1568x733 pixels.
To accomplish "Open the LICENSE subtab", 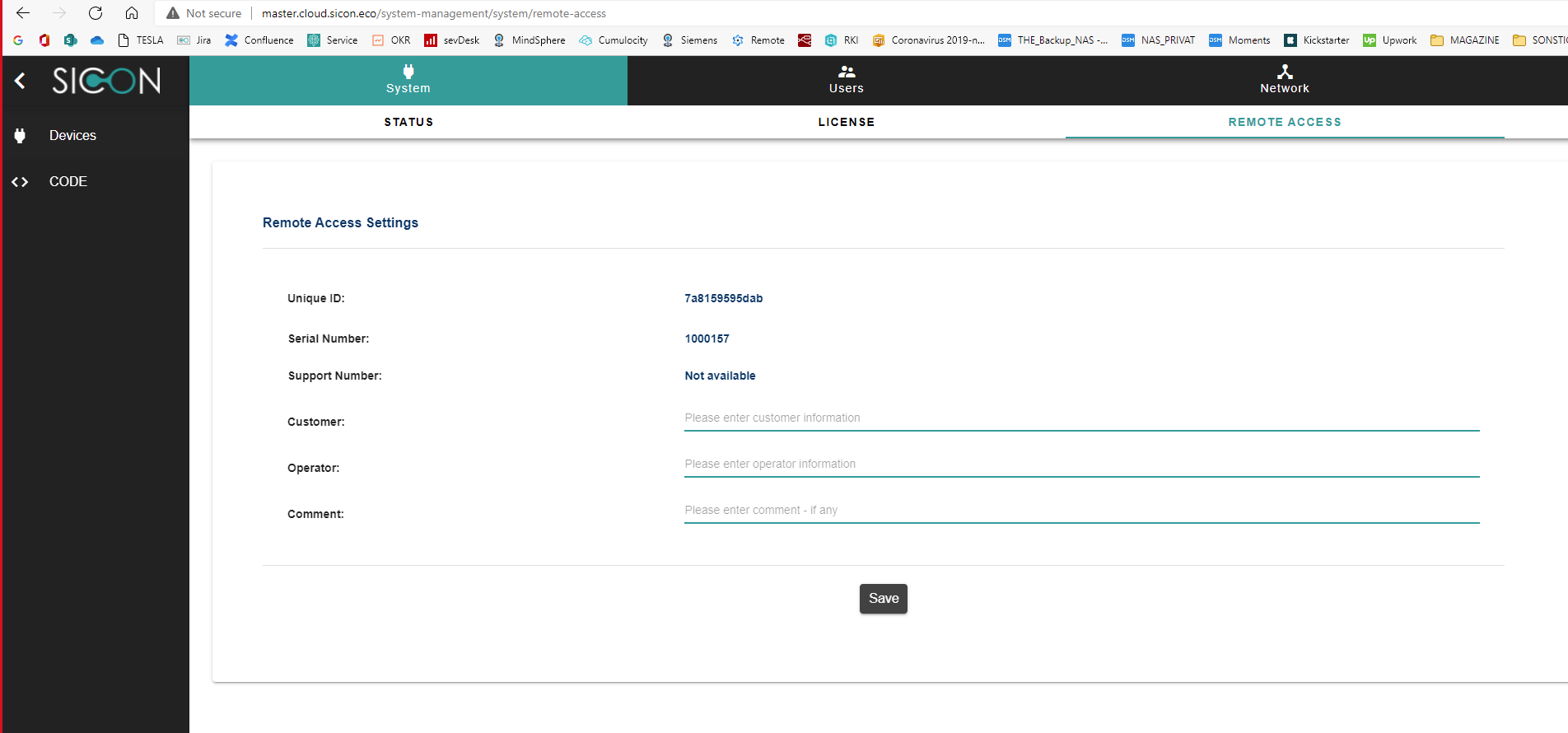I will (846, 122).
